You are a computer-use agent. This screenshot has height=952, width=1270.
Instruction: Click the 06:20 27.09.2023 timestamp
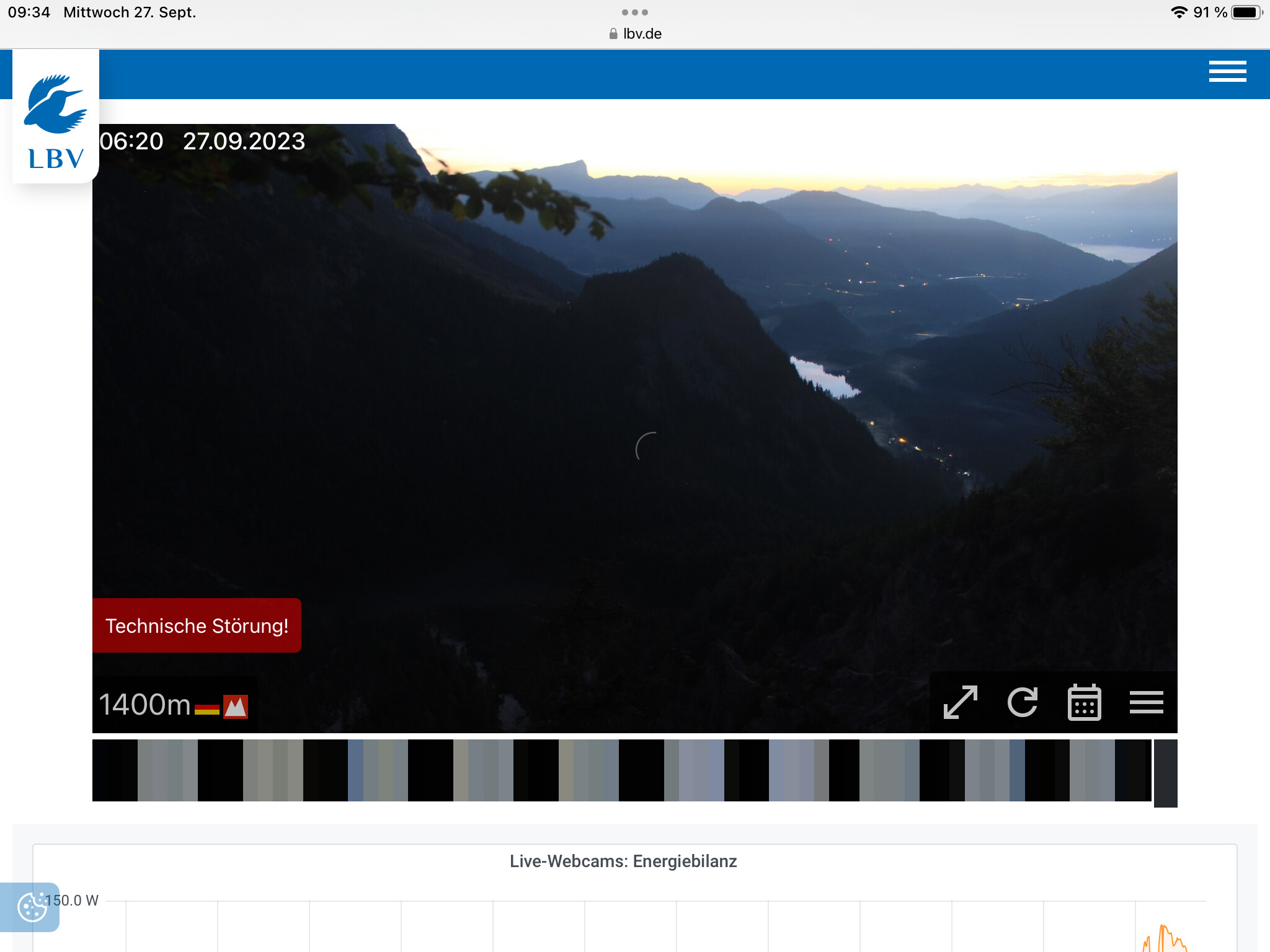[x=202, y=141]
